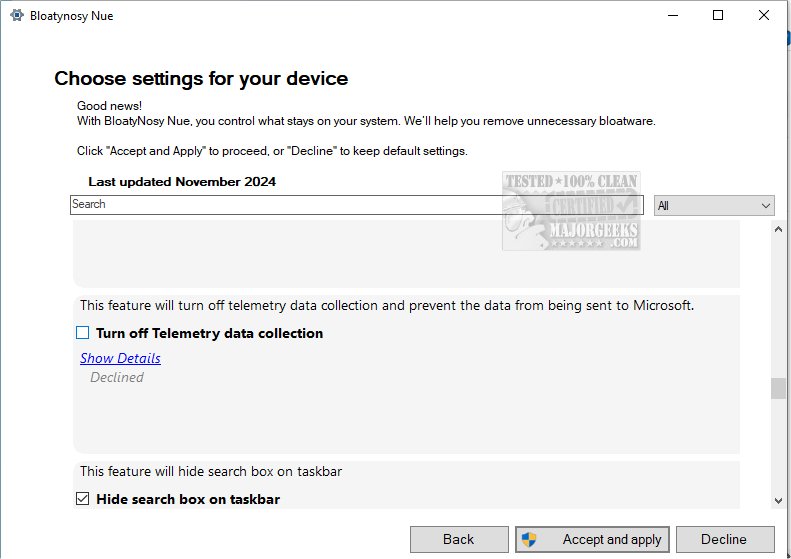Viewport: 791px width, 559px height.
Task: Minimize the Bloatynosy Nue window
Action: point(672,15)
